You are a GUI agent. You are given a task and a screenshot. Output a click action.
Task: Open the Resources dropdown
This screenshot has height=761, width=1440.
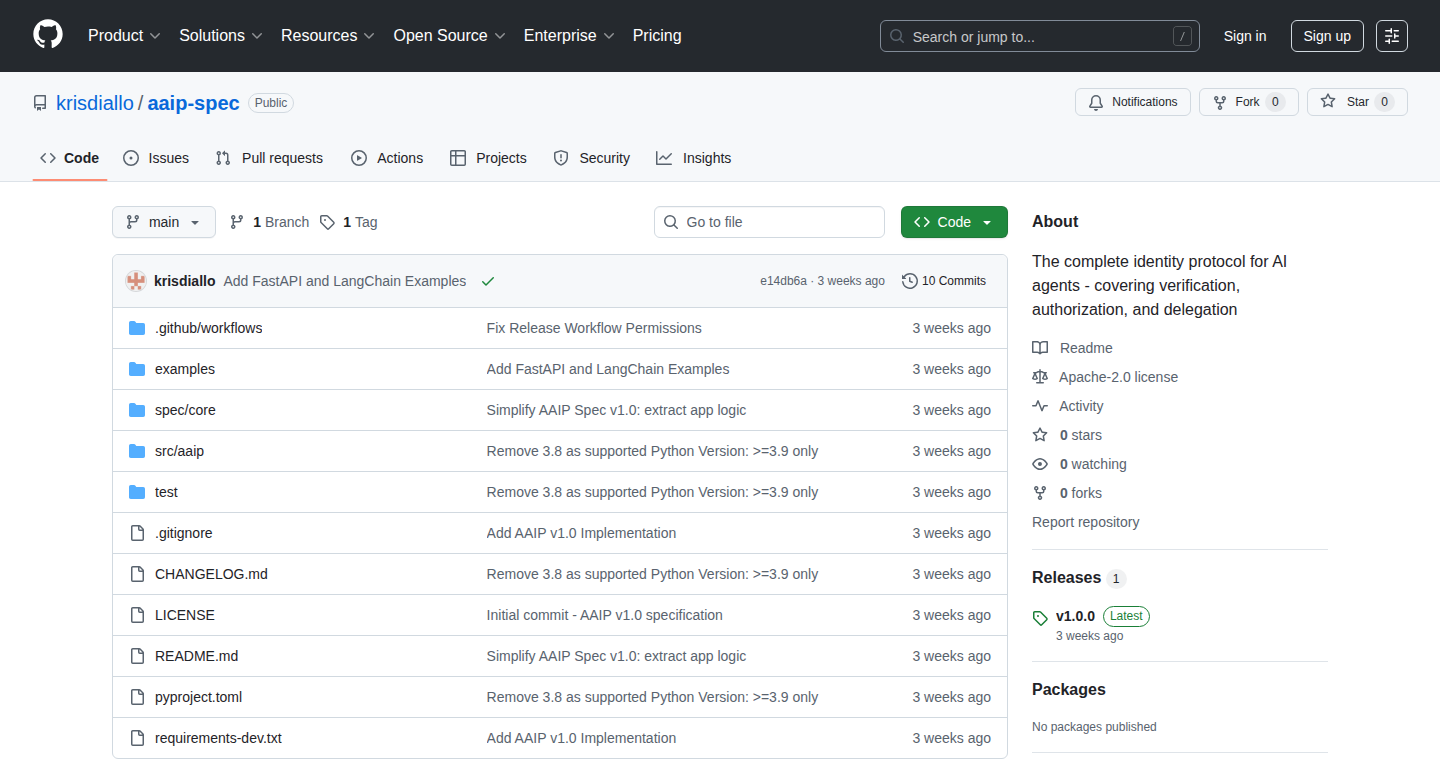point(328,36)
